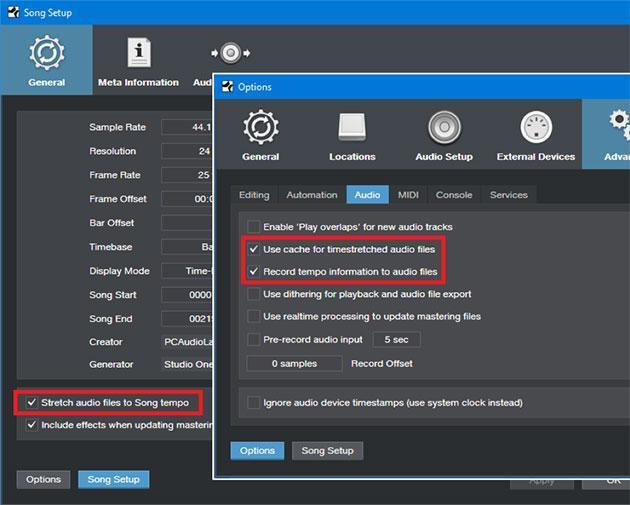Enable 'Play overlaps' for new audio tracks
Viewport: 630px width, 505px height.
tap(254, 227)
